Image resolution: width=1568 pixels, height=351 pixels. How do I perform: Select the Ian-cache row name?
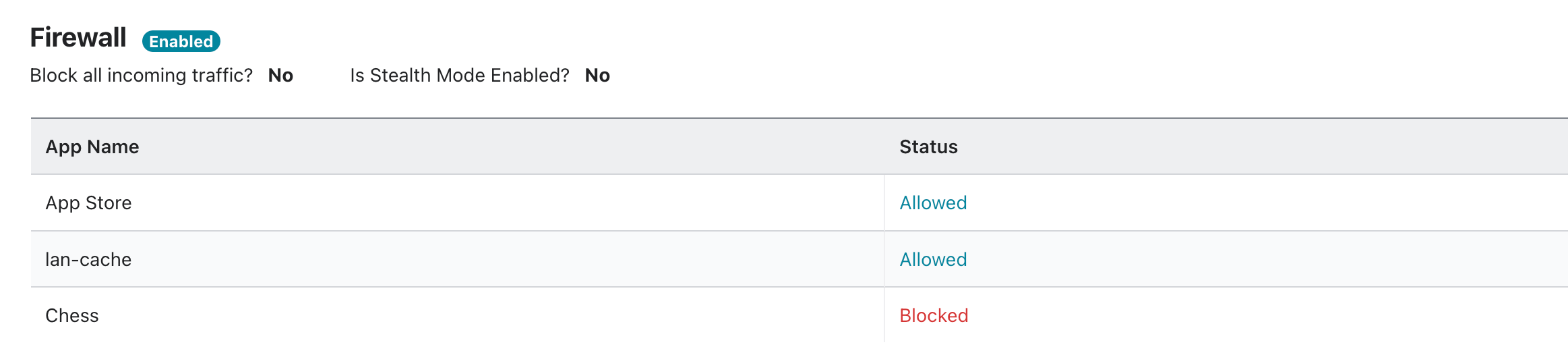point(88,259)
